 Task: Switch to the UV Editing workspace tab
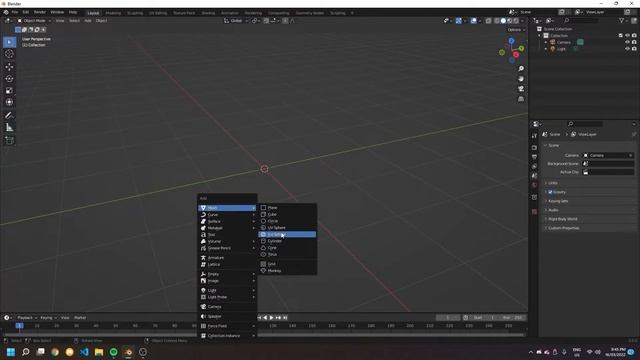tap(158, 13)
